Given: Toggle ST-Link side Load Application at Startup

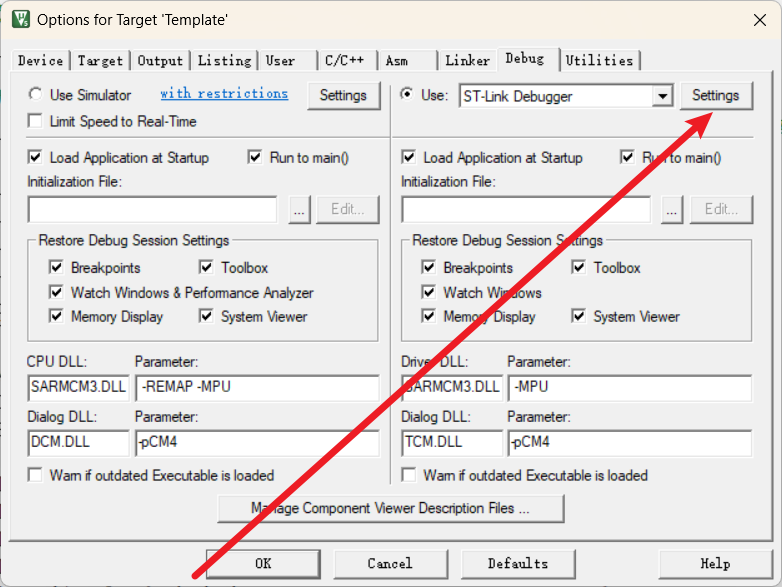Looking at the screenshot, I should tap(408, 158).
